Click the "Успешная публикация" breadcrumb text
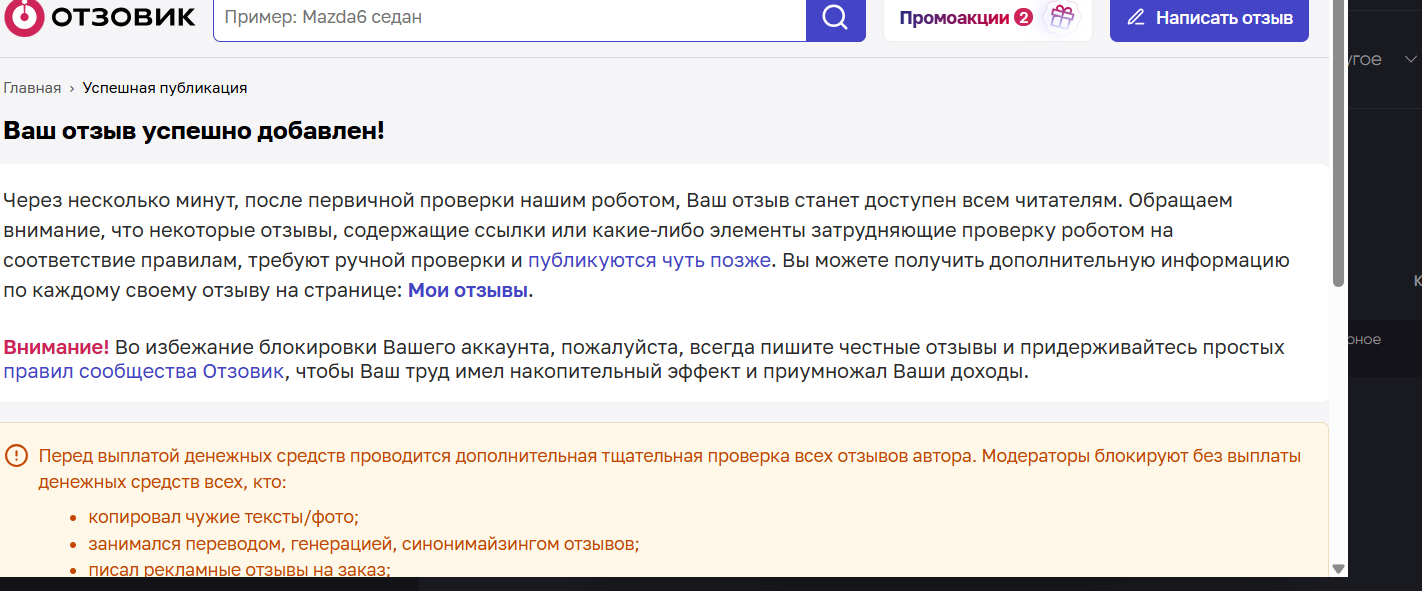This screenshot has width=1422, height=591. [165, 88]
